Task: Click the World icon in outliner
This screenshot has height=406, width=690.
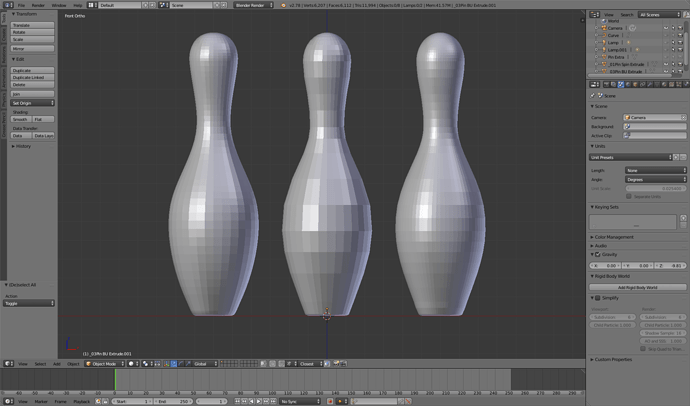Action: pos(604,21)
